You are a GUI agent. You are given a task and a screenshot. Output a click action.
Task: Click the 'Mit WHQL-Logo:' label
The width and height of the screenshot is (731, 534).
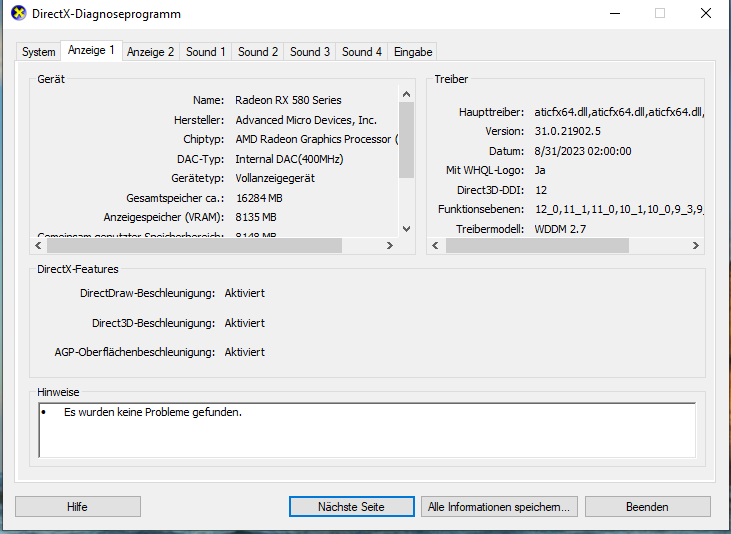pos(485,171)
